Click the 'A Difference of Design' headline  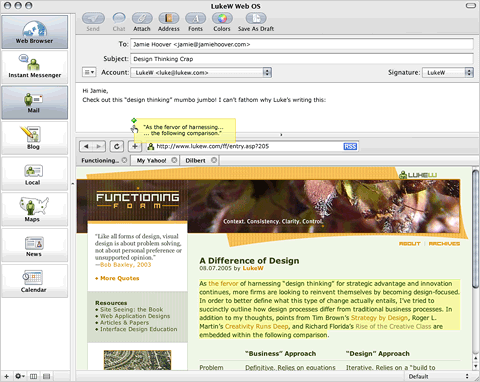(249, 261)
